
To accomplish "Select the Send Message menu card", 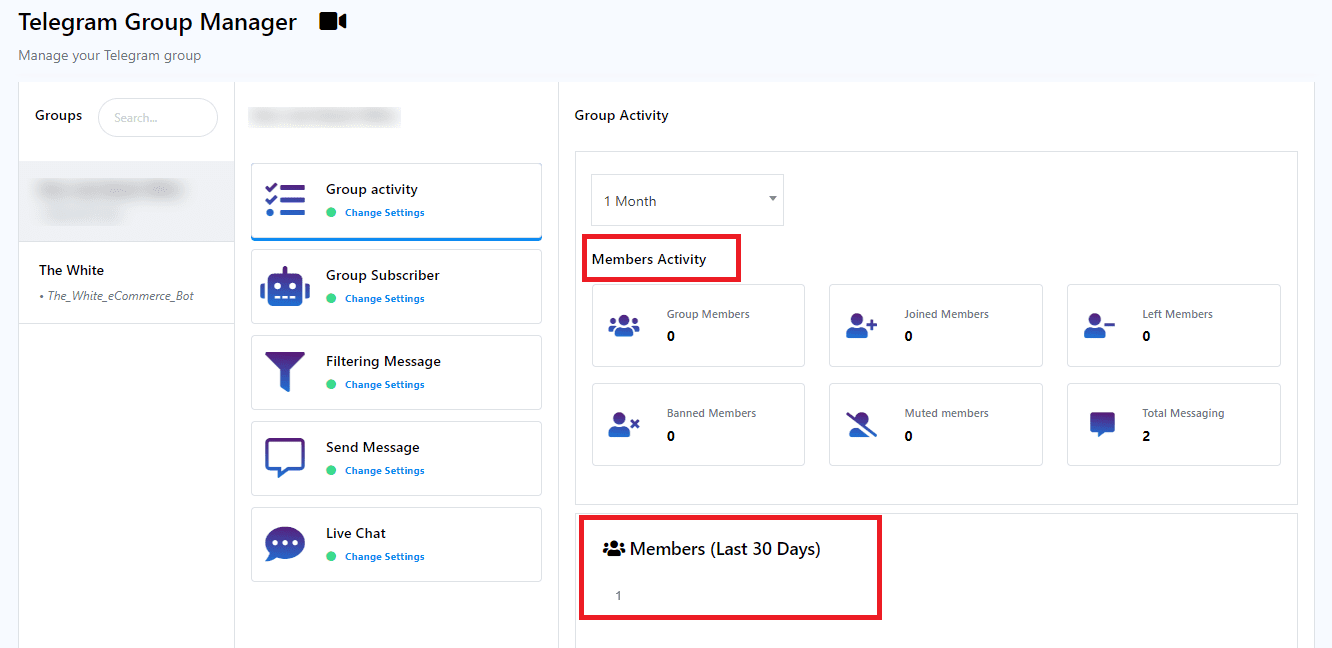I will coord(396,458).
